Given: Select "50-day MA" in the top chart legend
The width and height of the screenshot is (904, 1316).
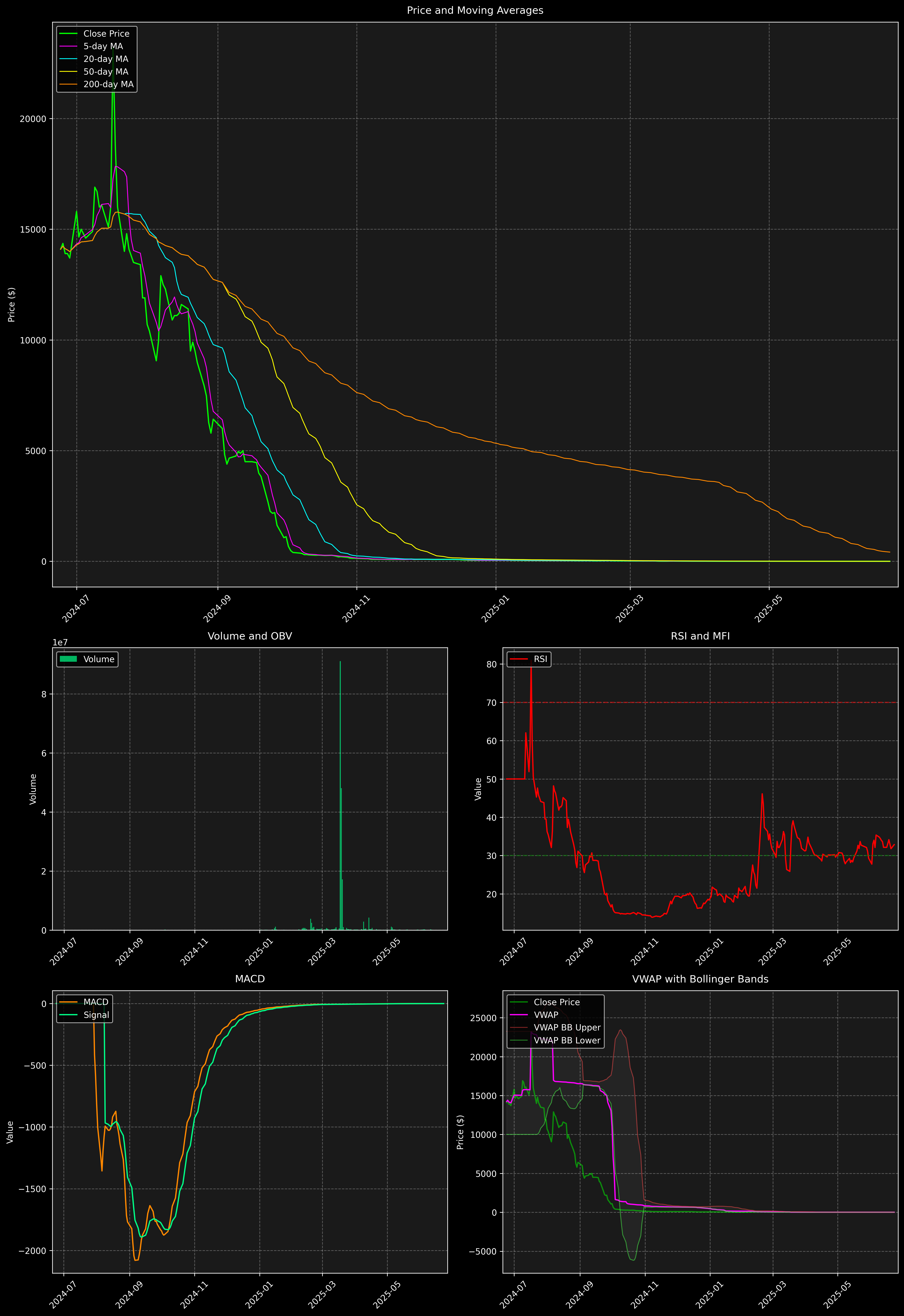Looking at the screenshot, I should [106, 72].
